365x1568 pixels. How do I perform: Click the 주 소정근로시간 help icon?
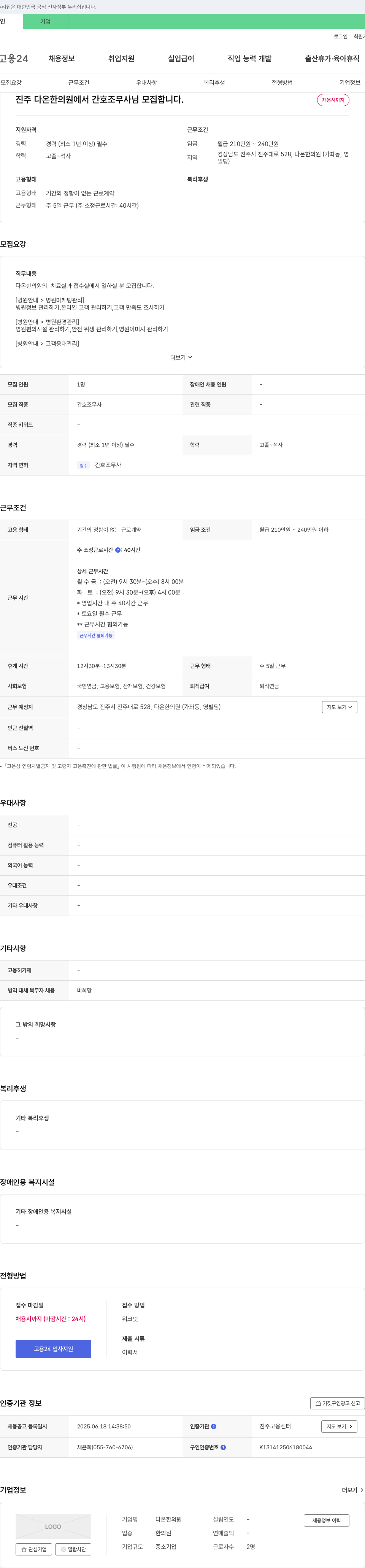point(118,550)
